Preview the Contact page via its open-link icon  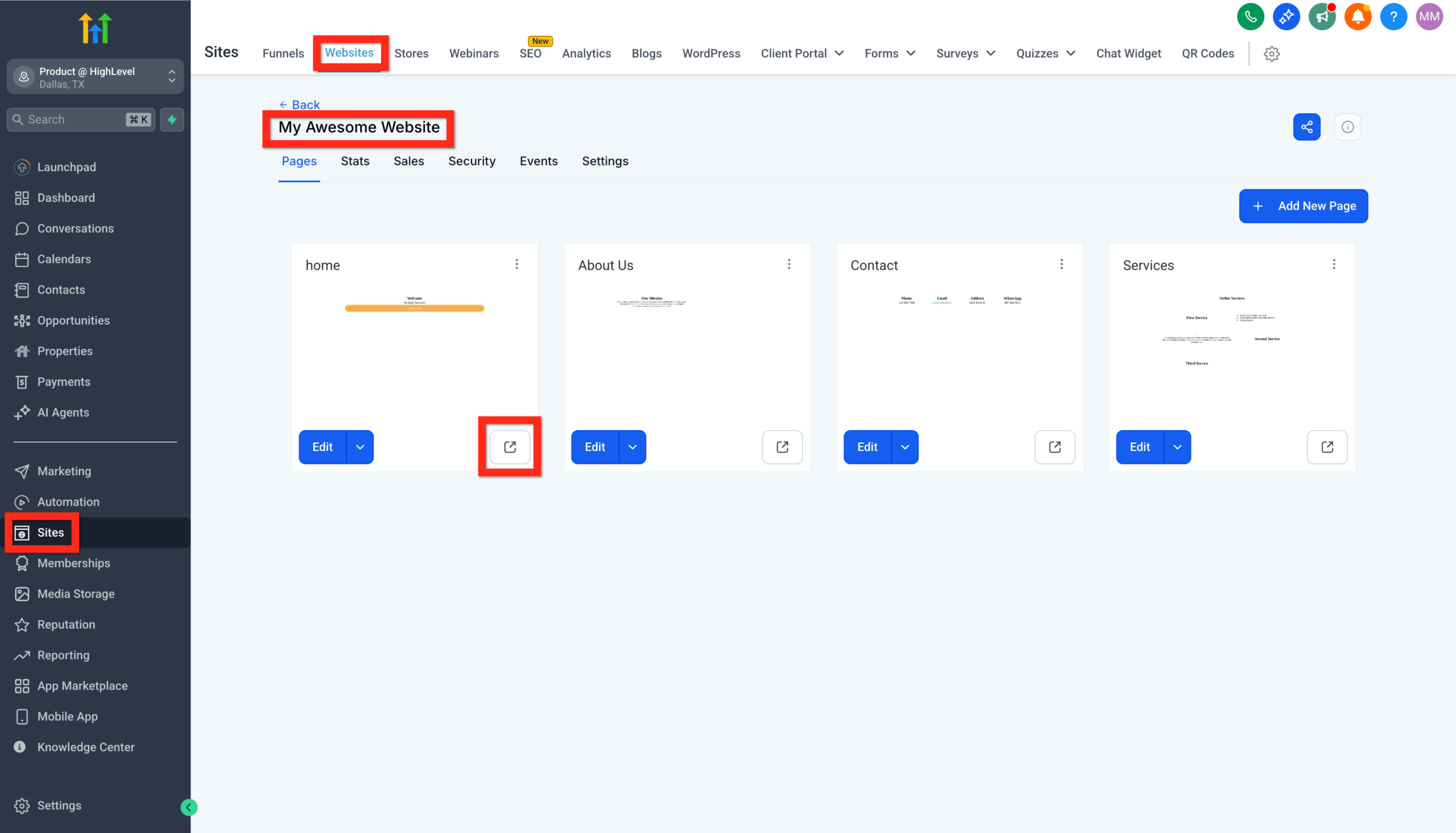point(1054,447)
